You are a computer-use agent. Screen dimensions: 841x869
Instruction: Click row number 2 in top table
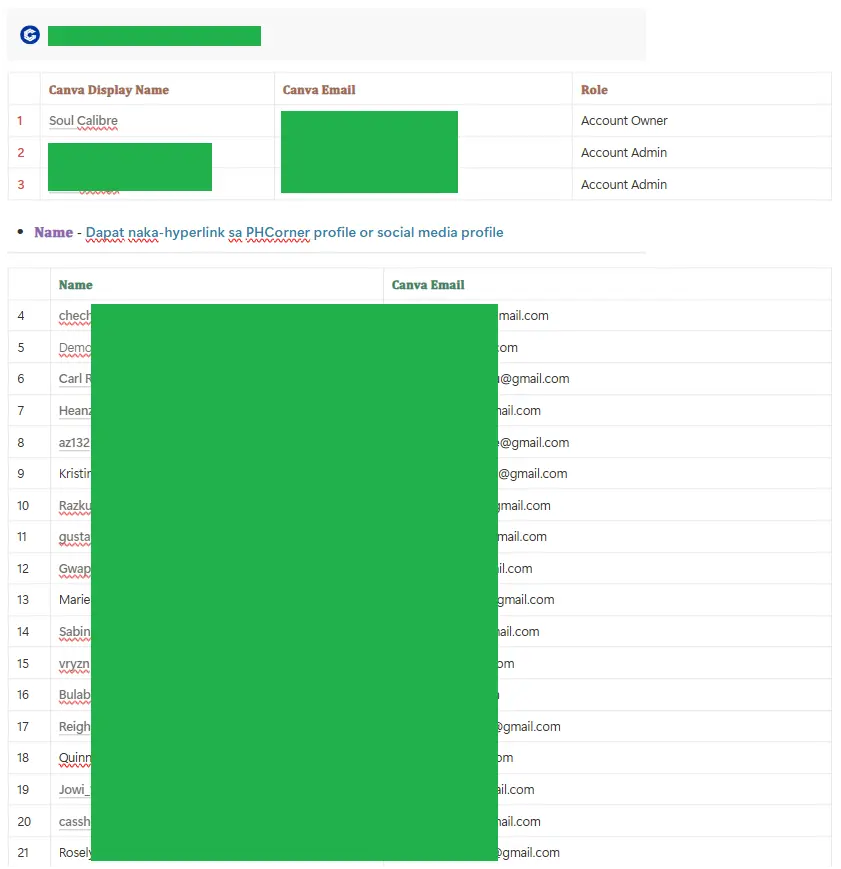[21, 152]
